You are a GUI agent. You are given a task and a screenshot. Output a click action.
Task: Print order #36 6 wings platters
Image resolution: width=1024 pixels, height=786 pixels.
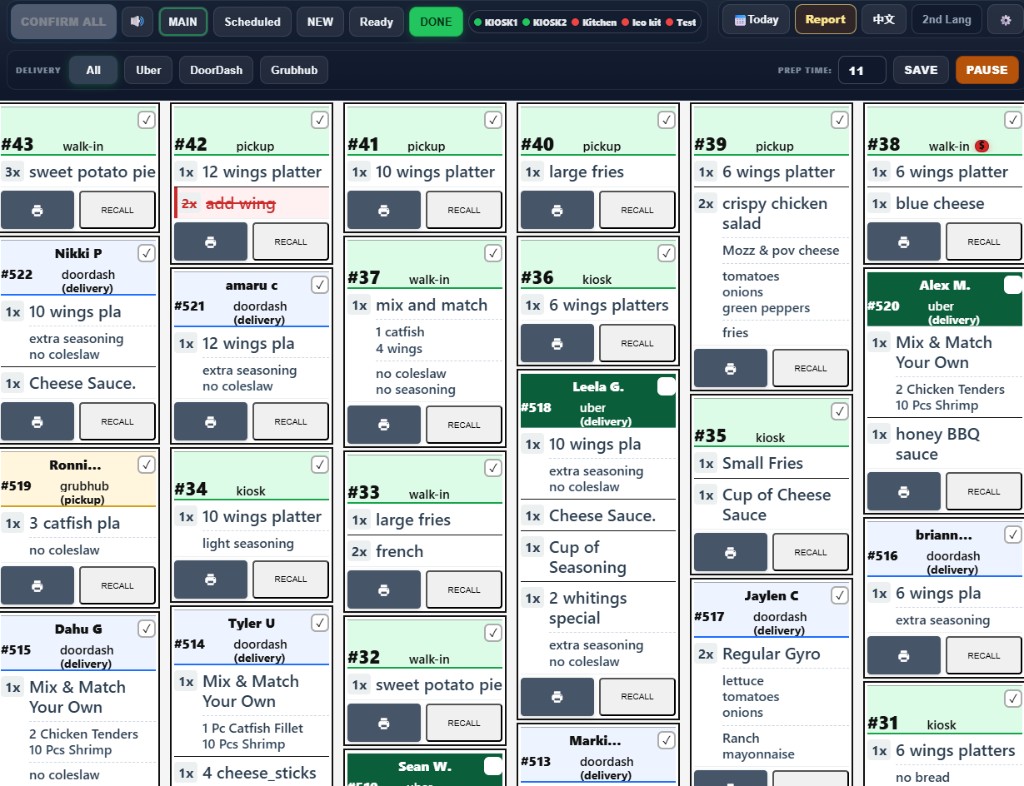pos(557,343)
